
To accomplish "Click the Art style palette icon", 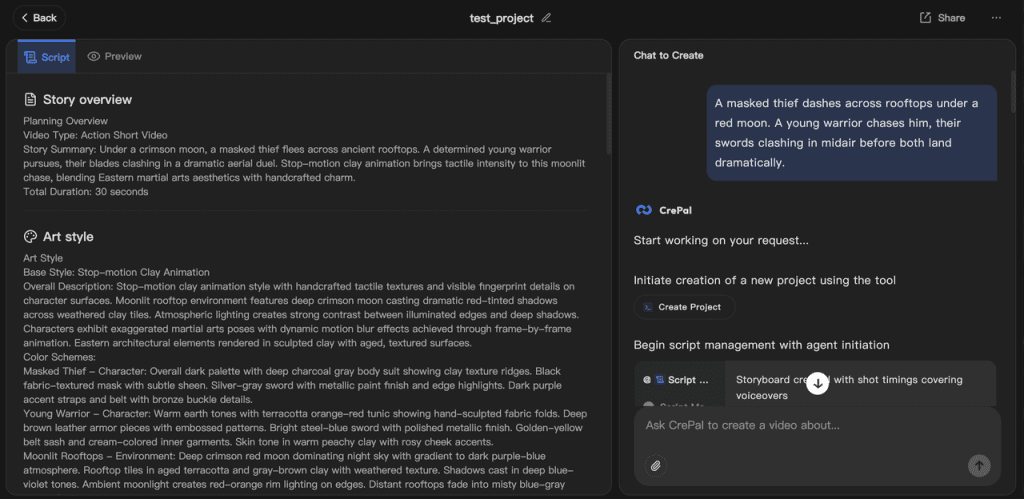I will (x=30, y=237).
